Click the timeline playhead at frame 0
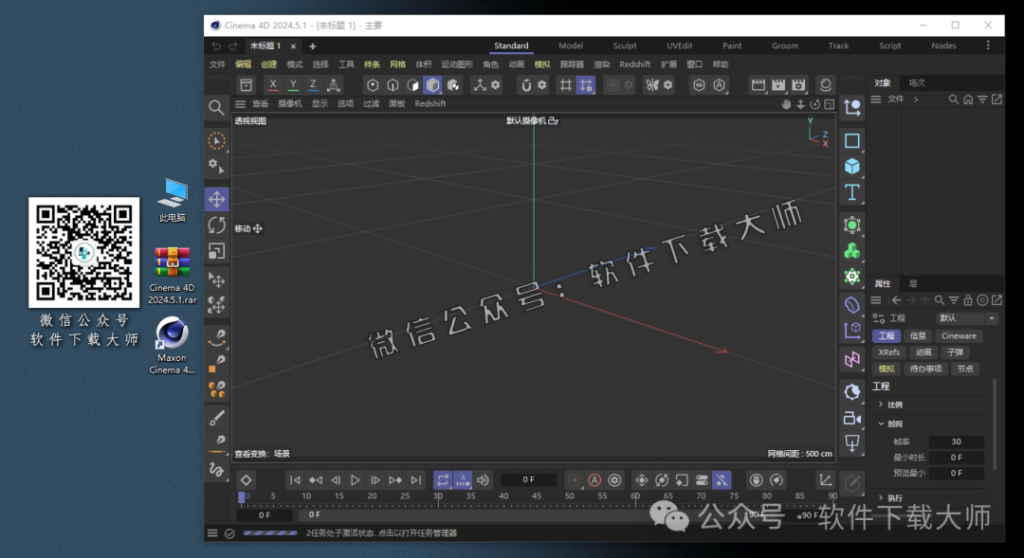Image resolution: width=1024 pixels, height=558 pixels. point(242,497)
